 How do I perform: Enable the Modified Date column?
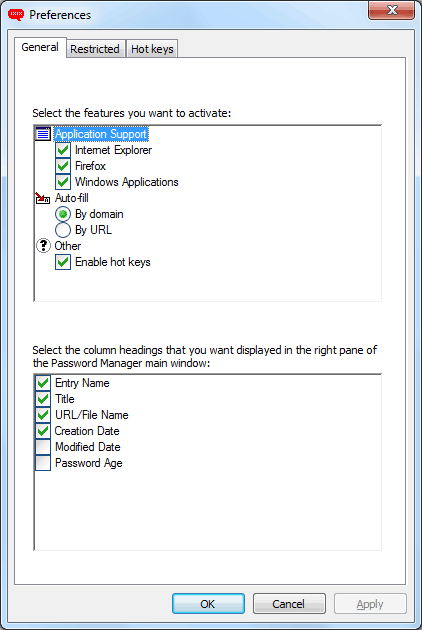43,447
